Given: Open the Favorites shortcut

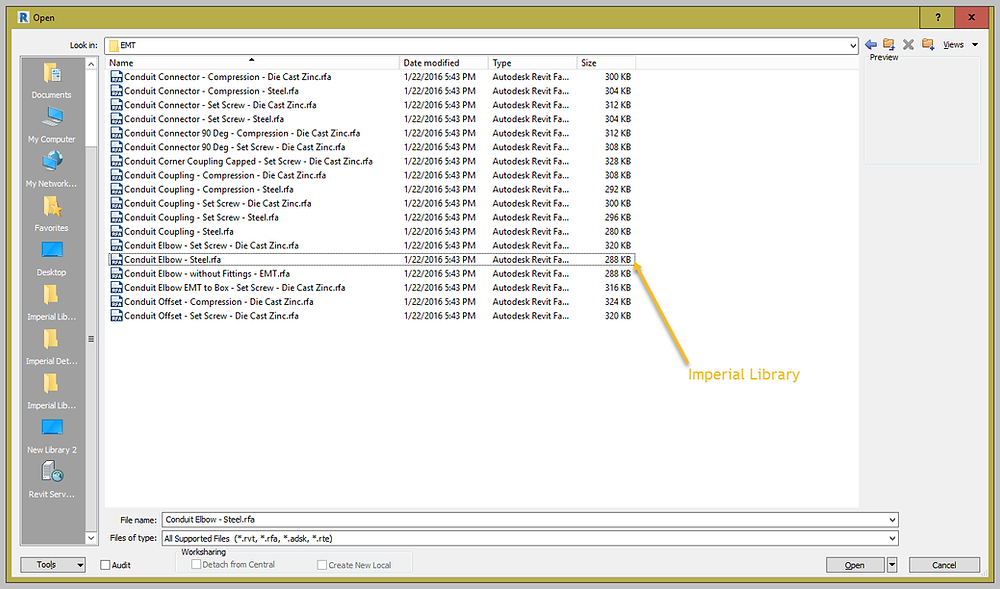Looking at the screenshot, I should coord(52,214).
